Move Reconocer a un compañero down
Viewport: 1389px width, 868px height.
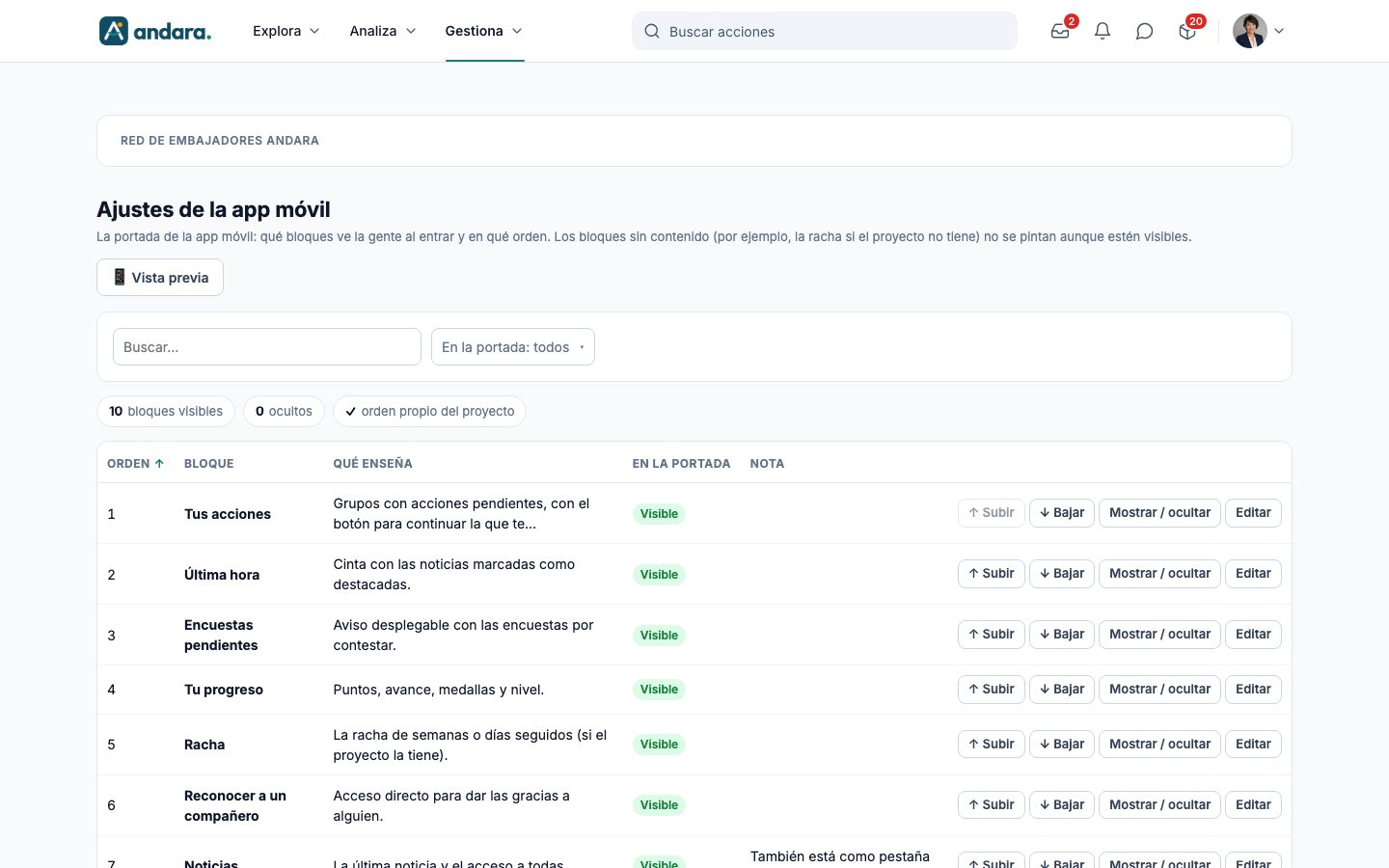[x=1062, y=805]
